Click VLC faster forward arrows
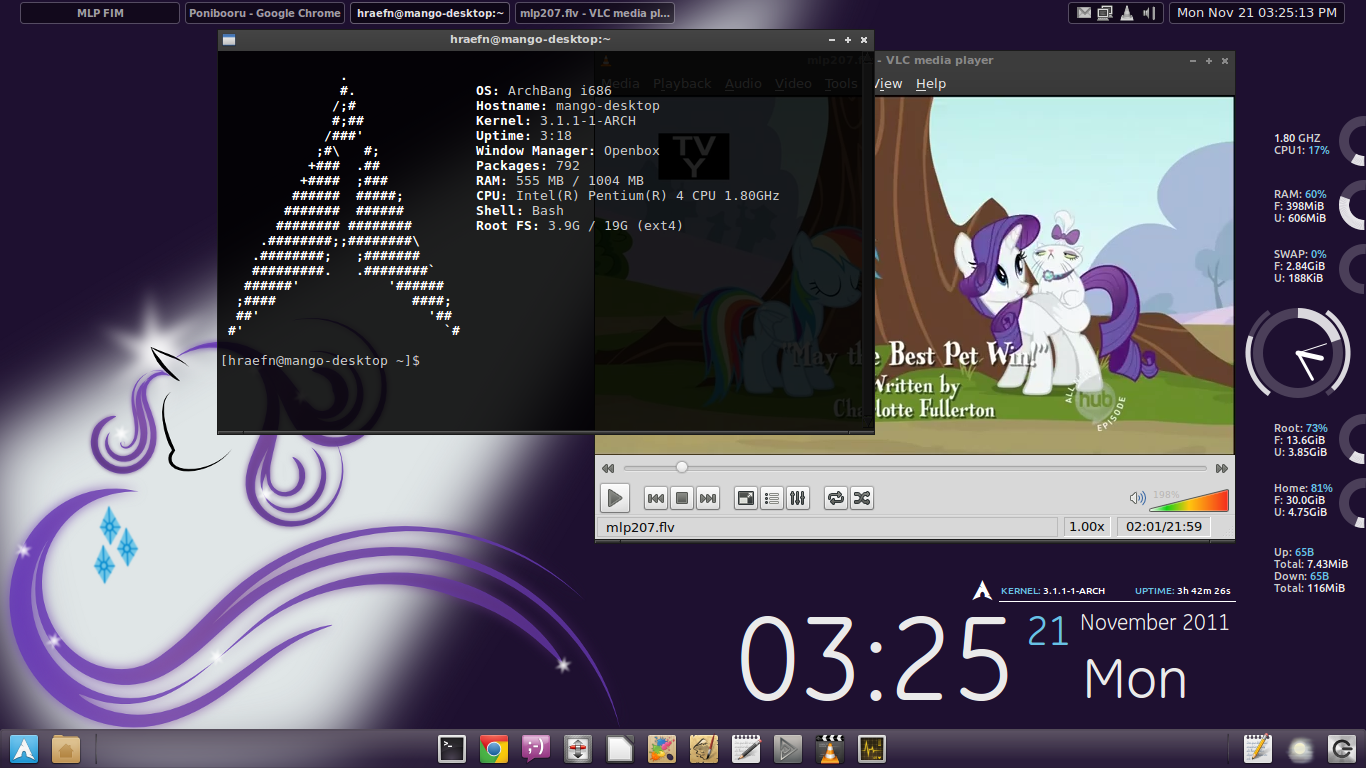The width and height of the screenshot is (1366, 768). tap(1221, 468)
